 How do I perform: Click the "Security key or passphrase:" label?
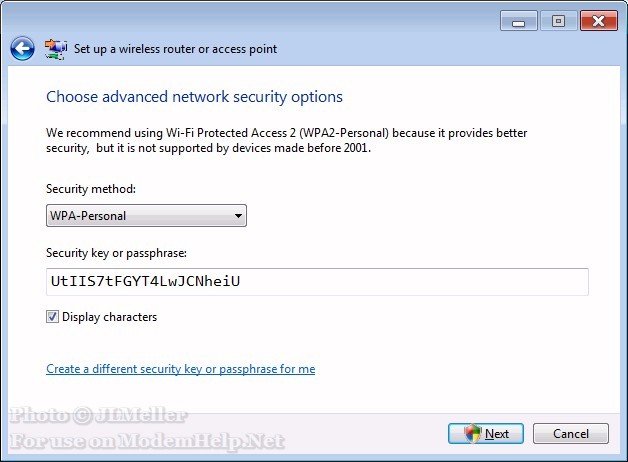tap(116, 254)
